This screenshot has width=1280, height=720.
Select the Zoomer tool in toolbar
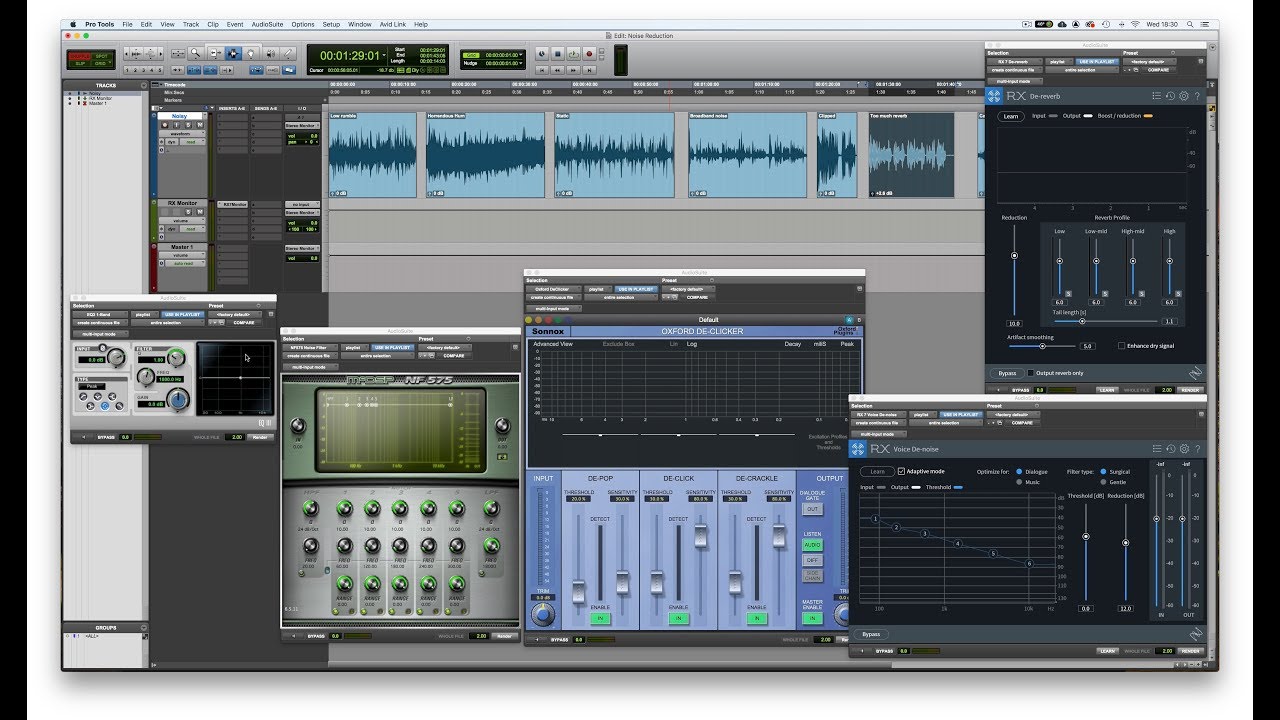[x=197, y=53]
